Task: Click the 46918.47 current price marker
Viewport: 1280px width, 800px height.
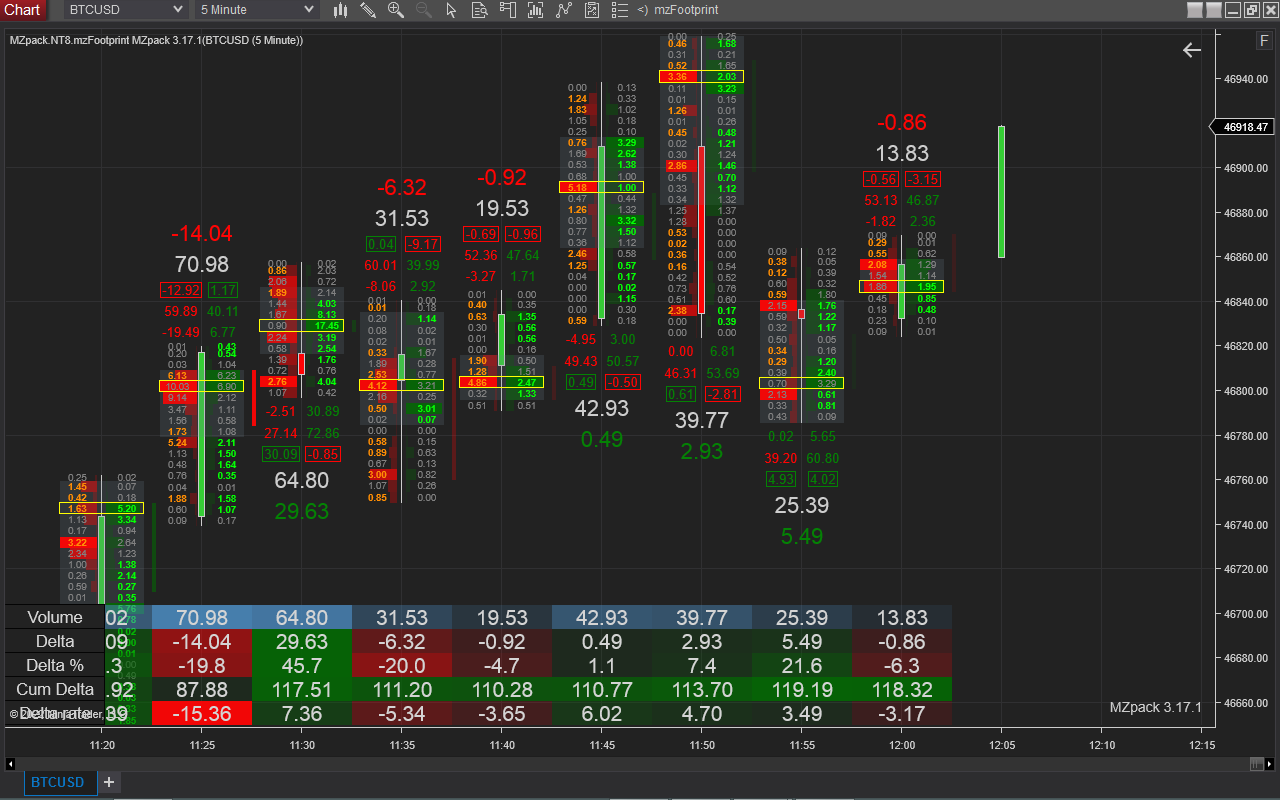Action: coord(1244,127)
